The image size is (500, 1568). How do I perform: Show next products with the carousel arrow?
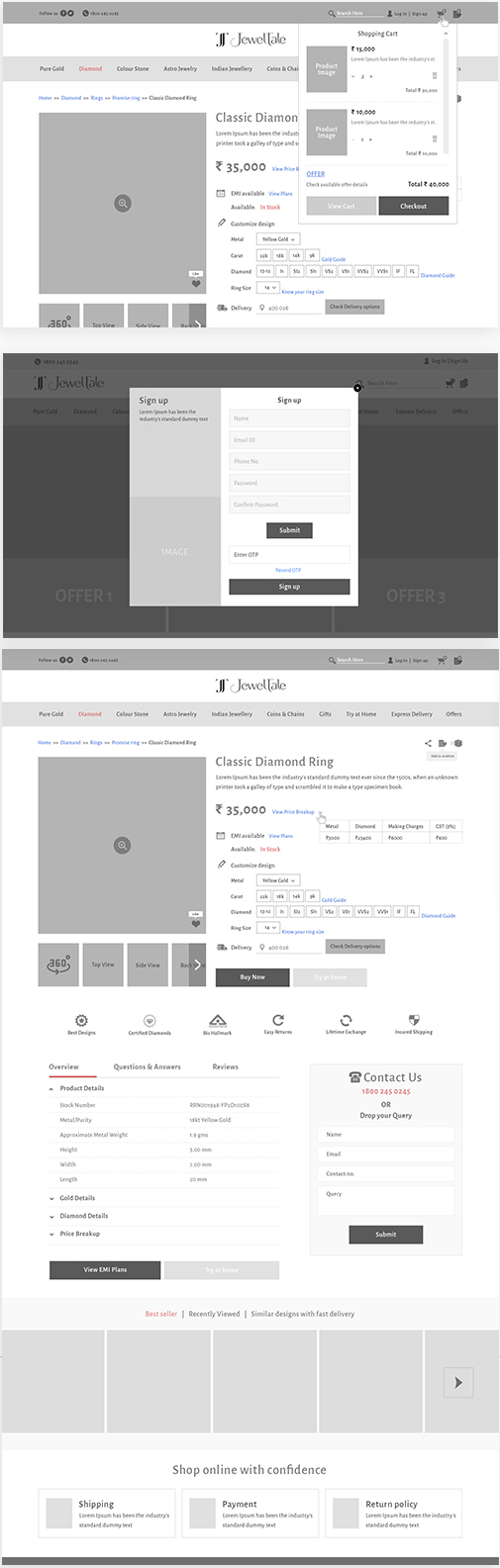coord(457,1382)
